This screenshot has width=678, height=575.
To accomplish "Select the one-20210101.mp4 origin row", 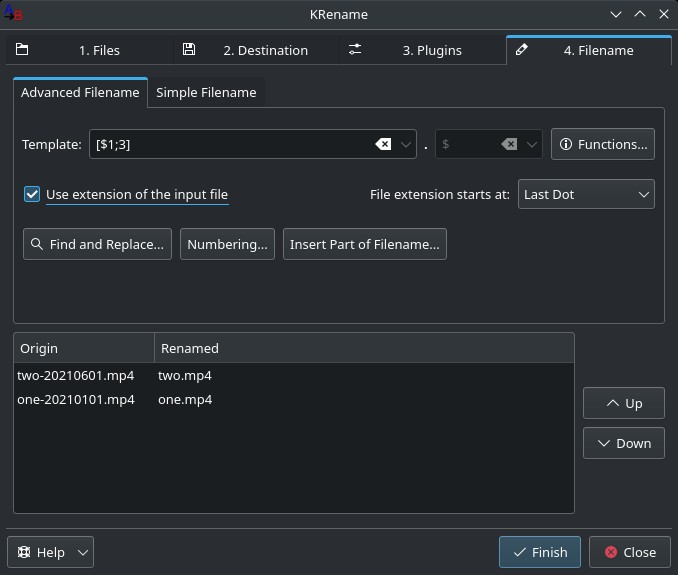I will point(76,399).
